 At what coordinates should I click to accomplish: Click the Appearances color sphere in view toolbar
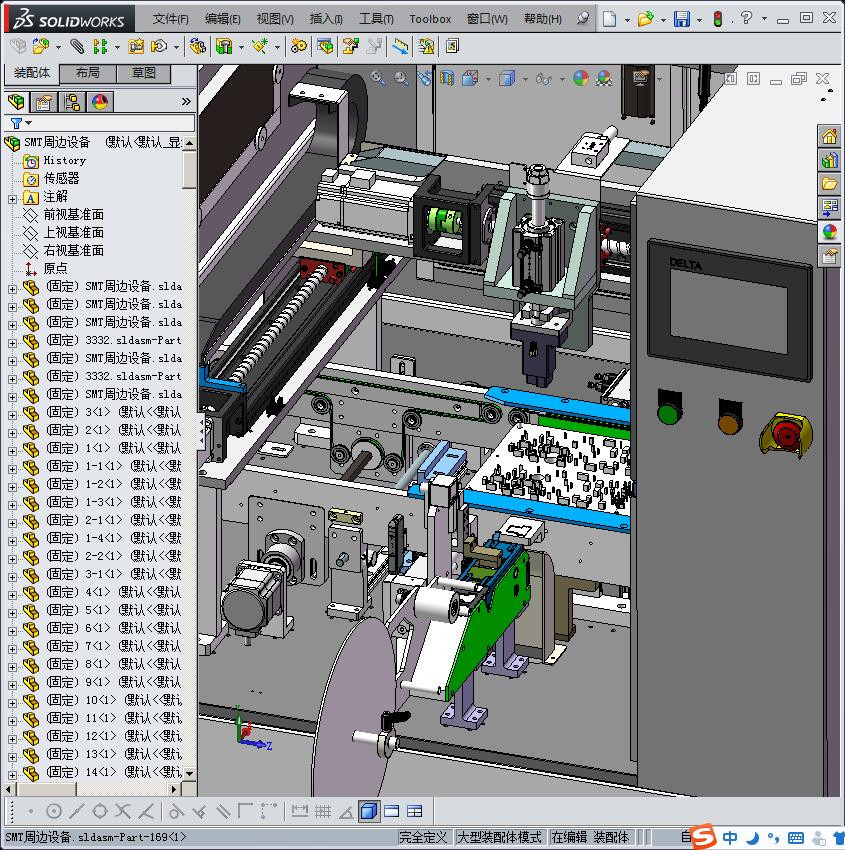[580, 78]
